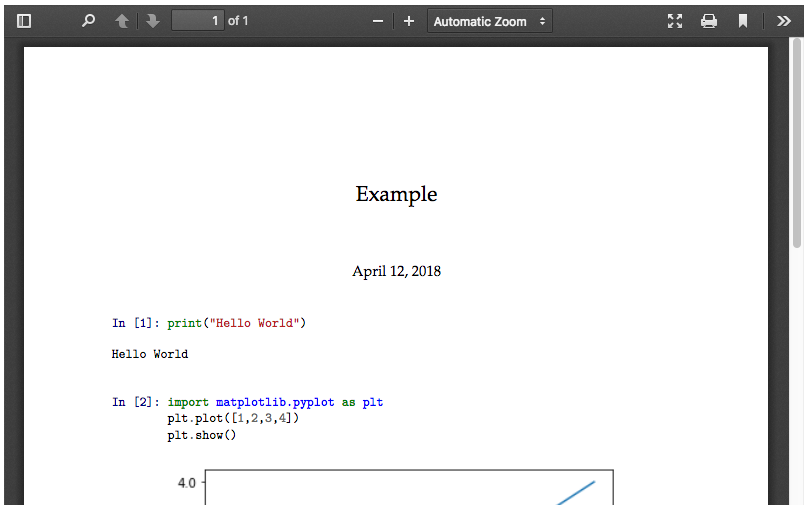
Task: Zoom out with the minus button
Action: tap(378, 21)
